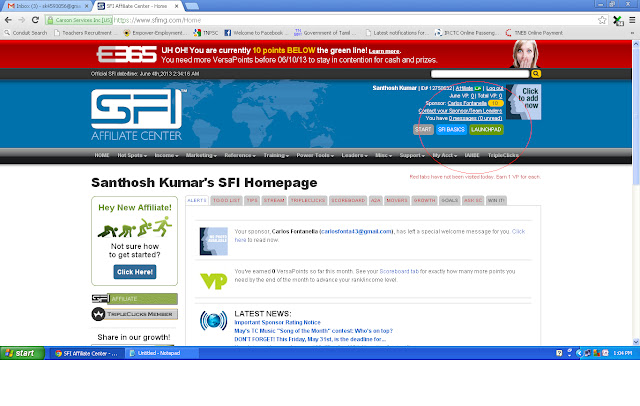
Task: Click the yellow search magnifier button
Action: [536, 74]
